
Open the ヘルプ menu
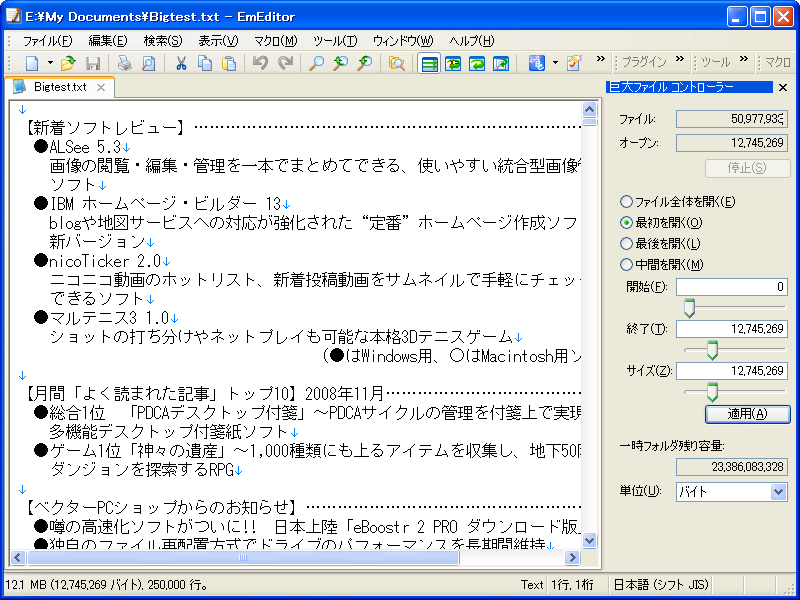point(472,41)
